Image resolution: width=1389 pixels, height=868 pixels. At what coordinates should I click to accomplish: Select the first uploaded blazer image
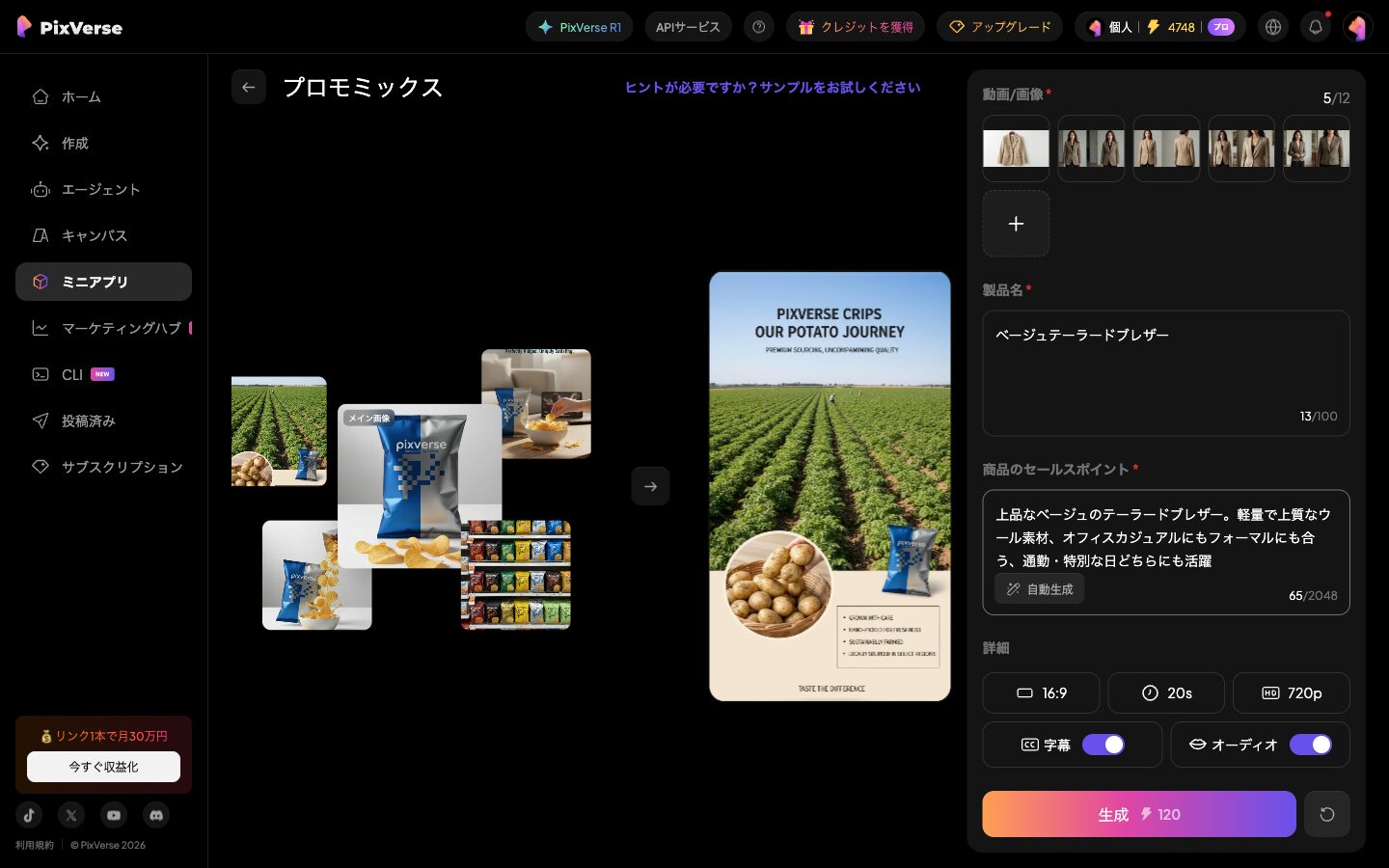point(1016,149)
